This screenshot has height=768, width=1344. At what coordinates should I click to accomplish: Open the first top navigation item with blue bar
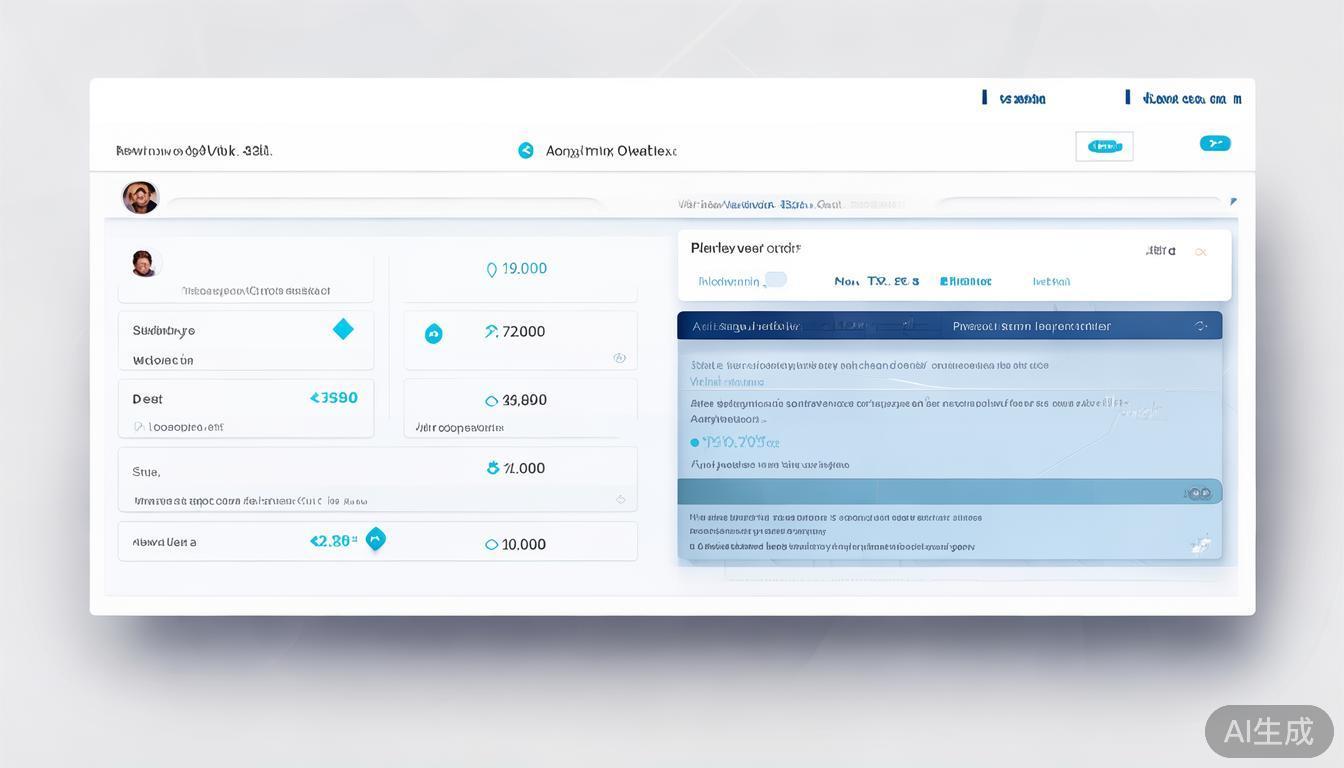tap(1016, 98)
